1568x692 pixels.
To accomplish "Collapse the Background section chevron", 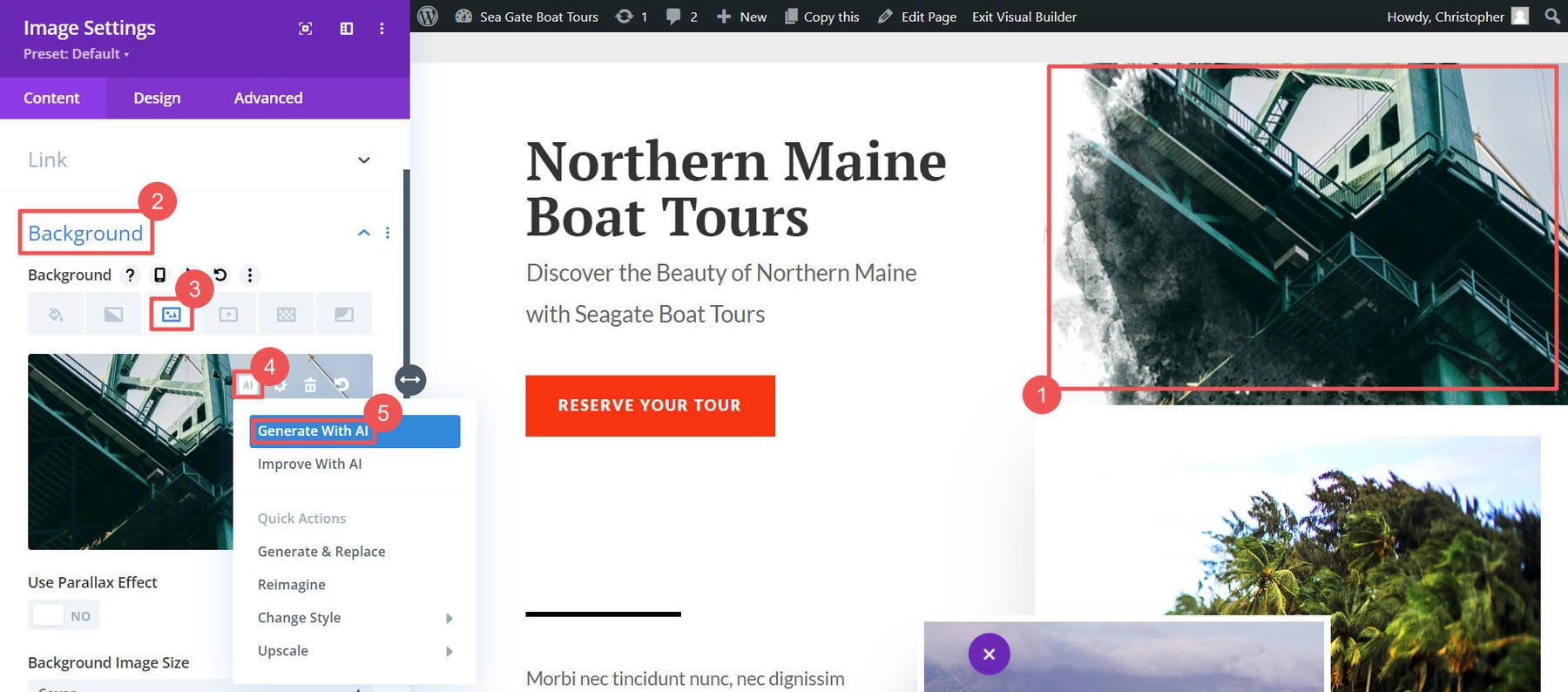I will tap(364, 233).
